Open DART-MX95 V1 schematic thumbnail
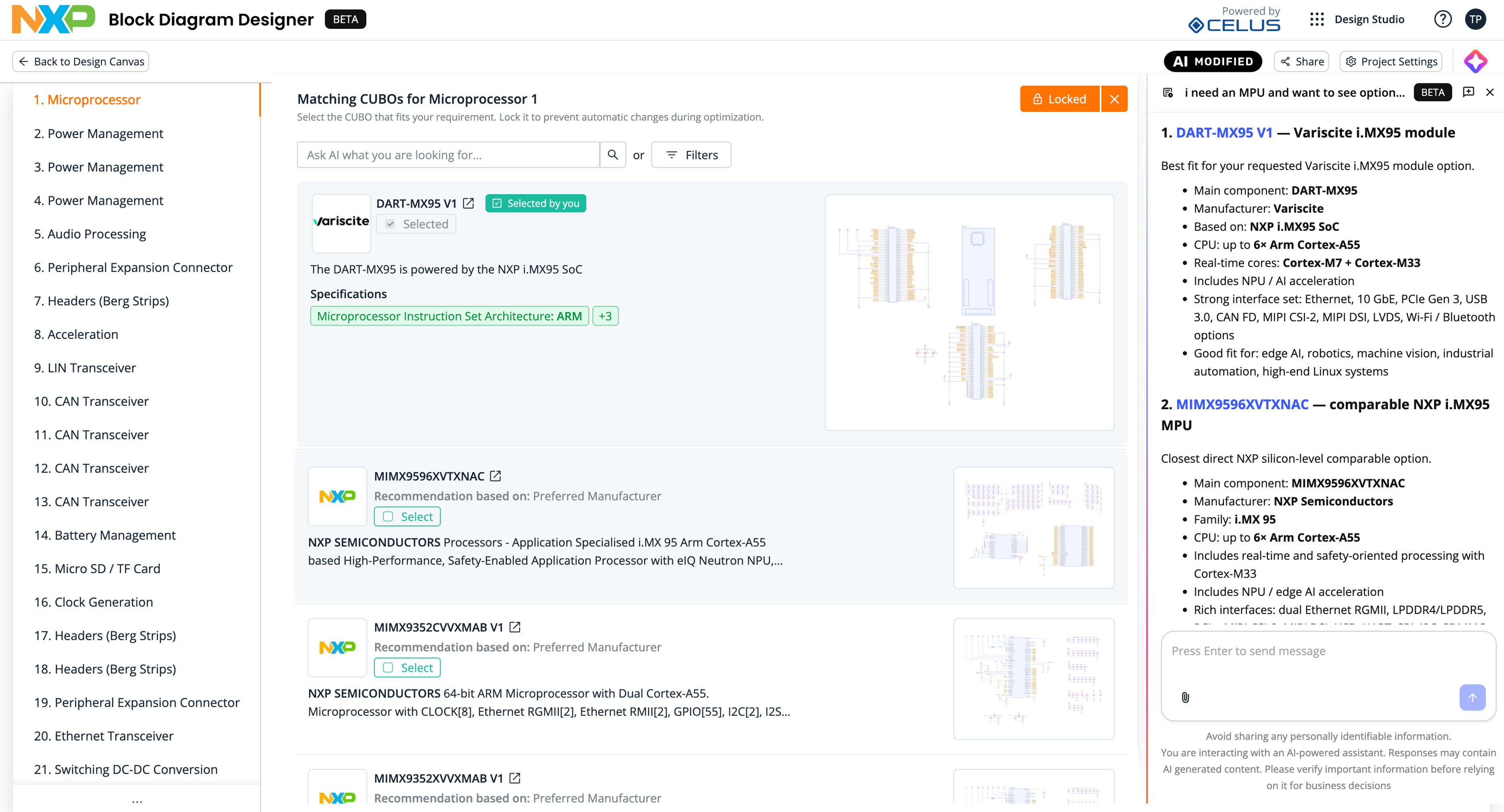 point(969,312)
